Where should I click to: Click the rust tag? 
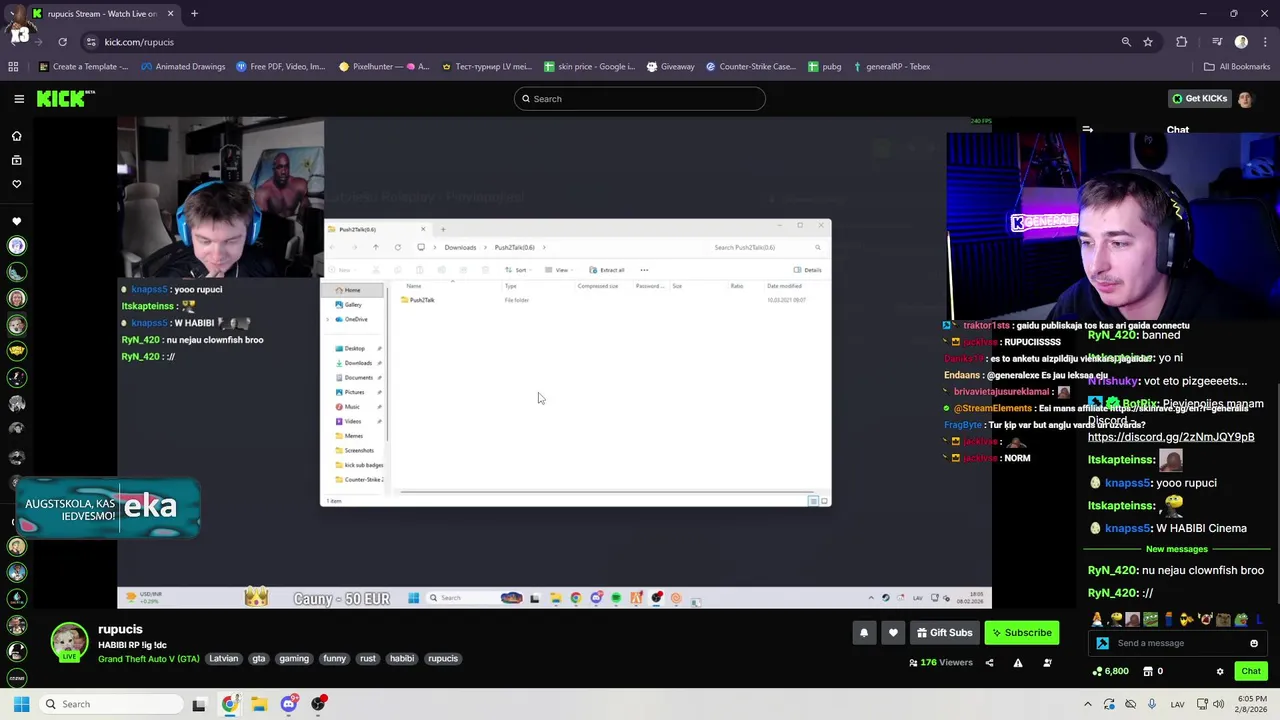[x=368, y=659]
